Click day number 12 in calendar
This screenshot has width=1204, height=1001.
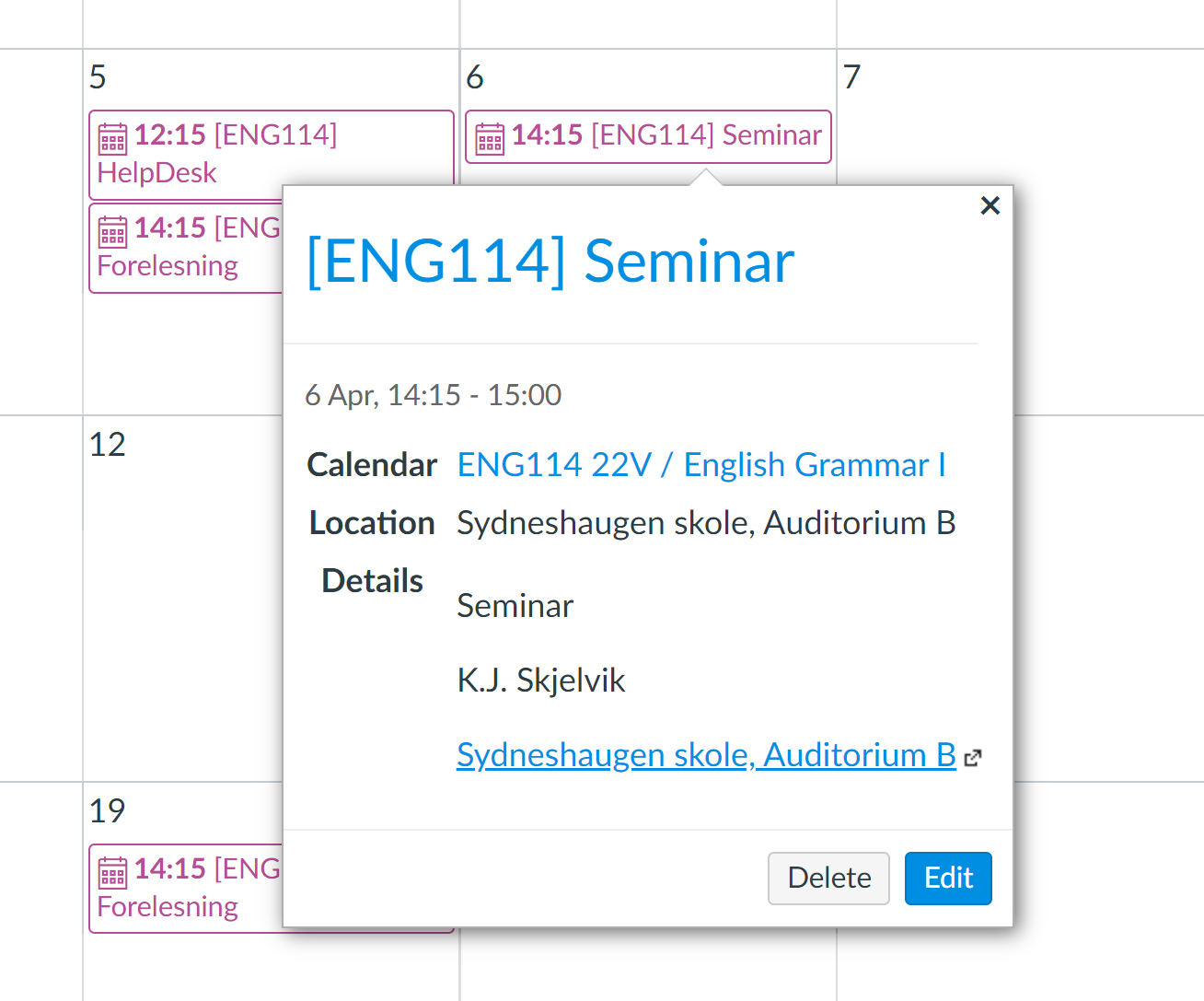pyautogui.click(x=107, y=445)
